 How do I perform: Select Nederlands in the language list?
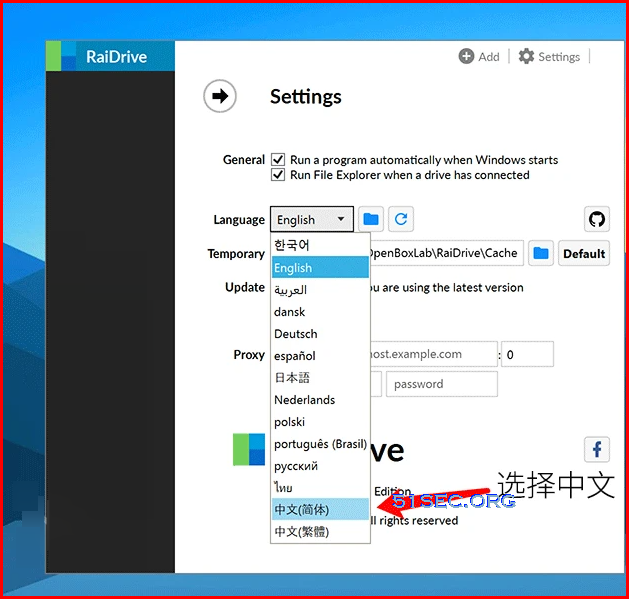pyautogui.click(x=320, y=400)
